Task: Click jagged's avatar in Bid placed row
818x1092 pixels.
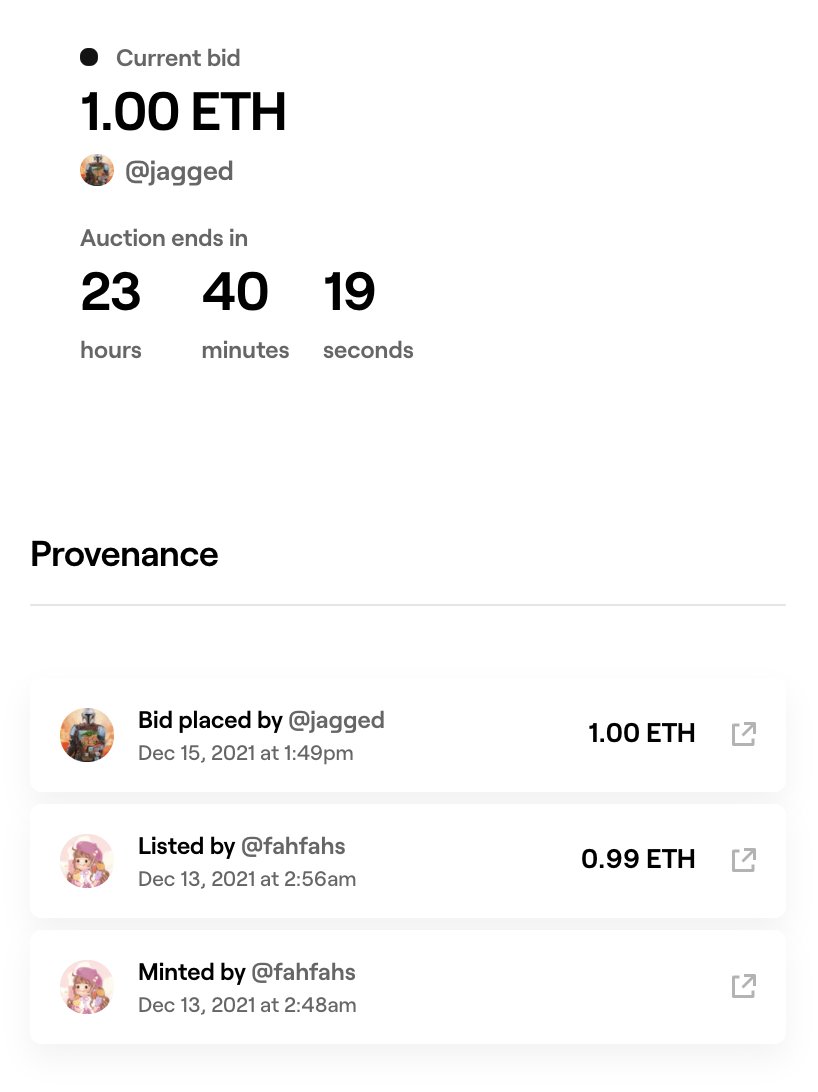Action: click(87, 735)
